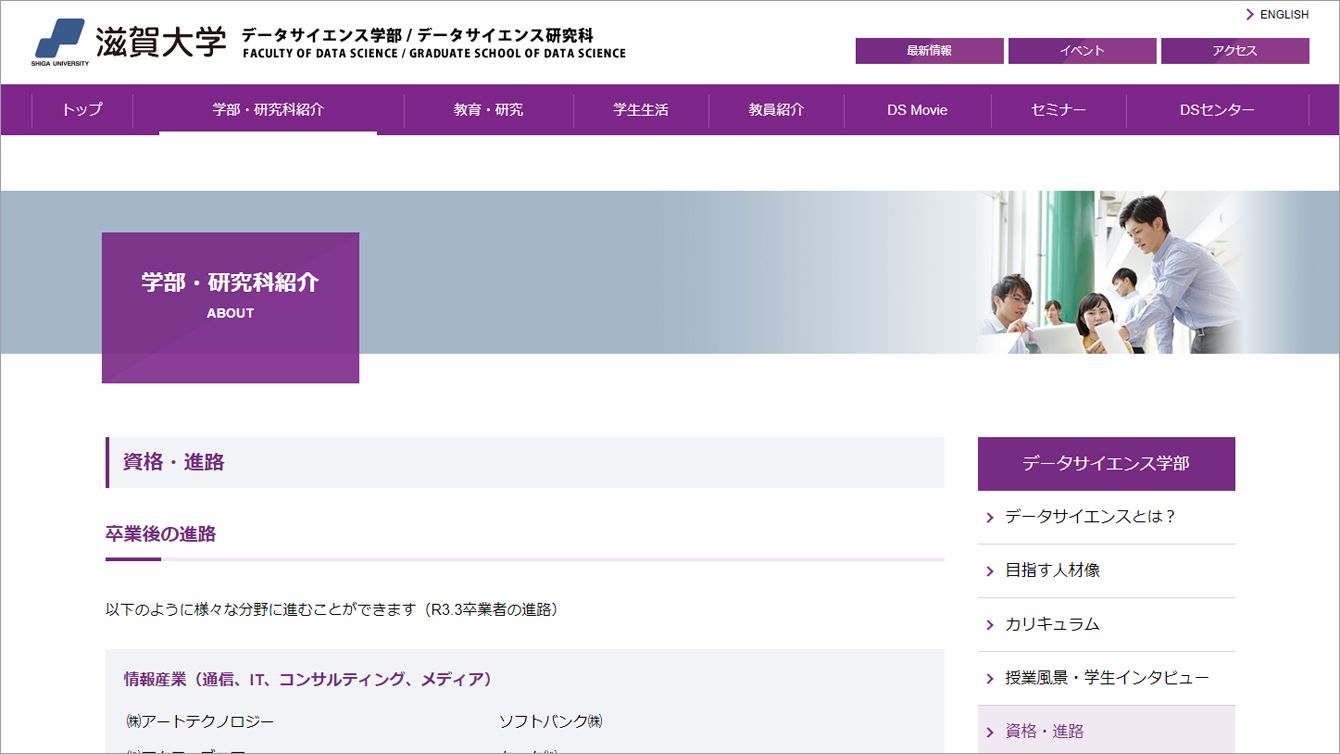Open DS Movie menu item

click(x=917, y=110)
